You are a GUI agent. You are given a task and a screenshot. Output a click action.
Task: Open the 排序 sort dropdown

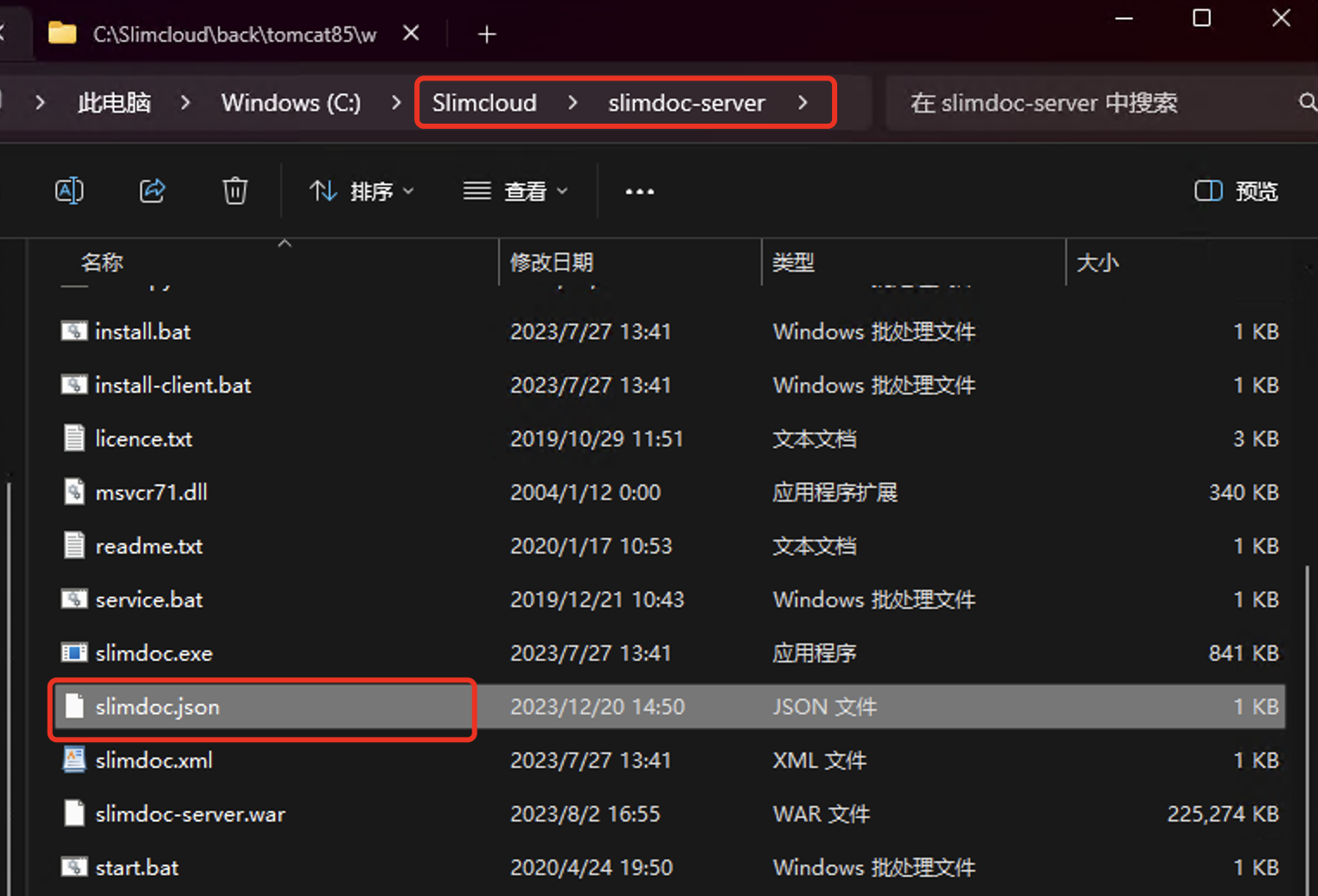coord(361,191)
